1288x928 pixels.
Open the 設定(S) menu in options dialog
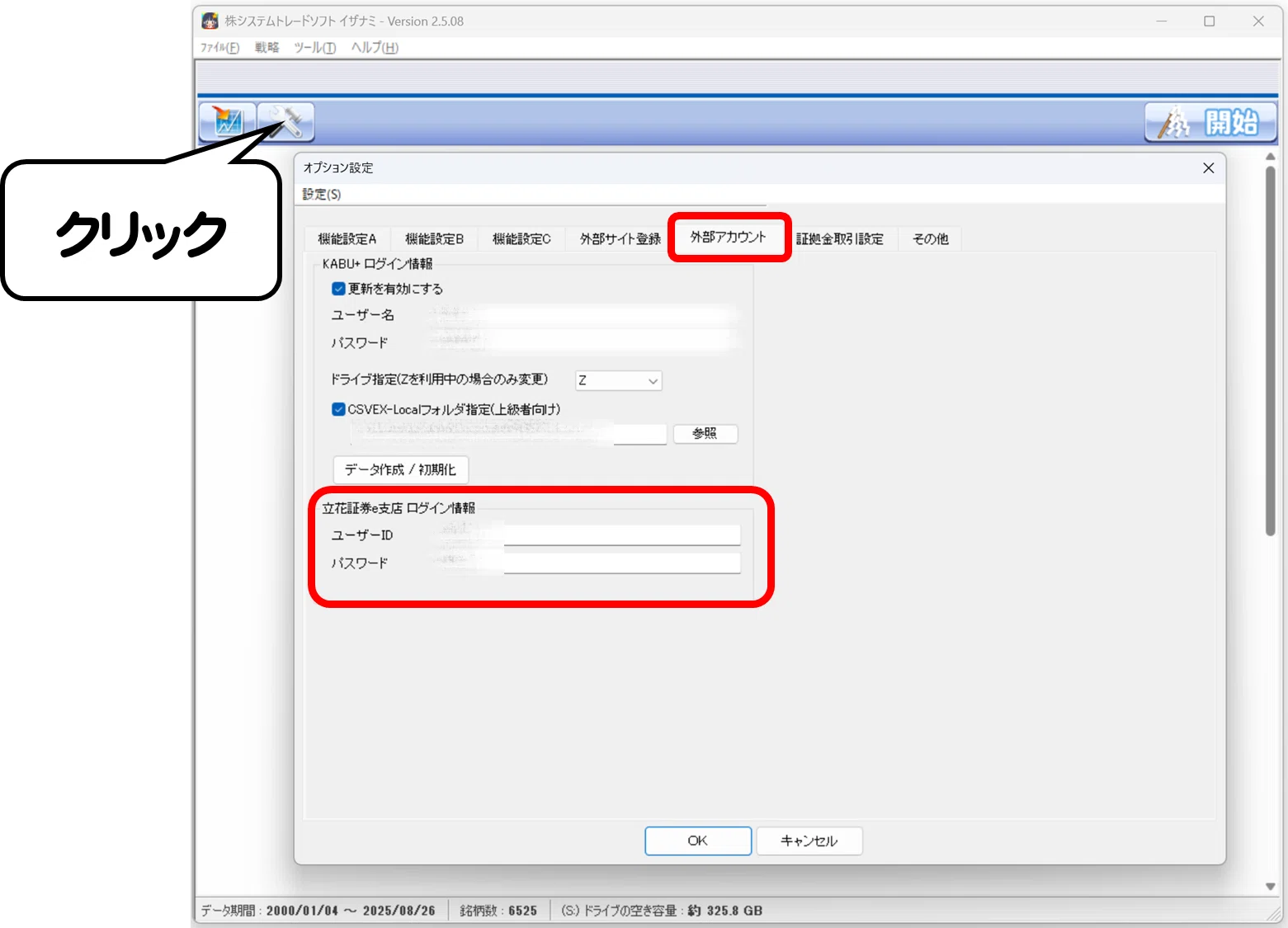pyautogui.click(x=322, y=195)
